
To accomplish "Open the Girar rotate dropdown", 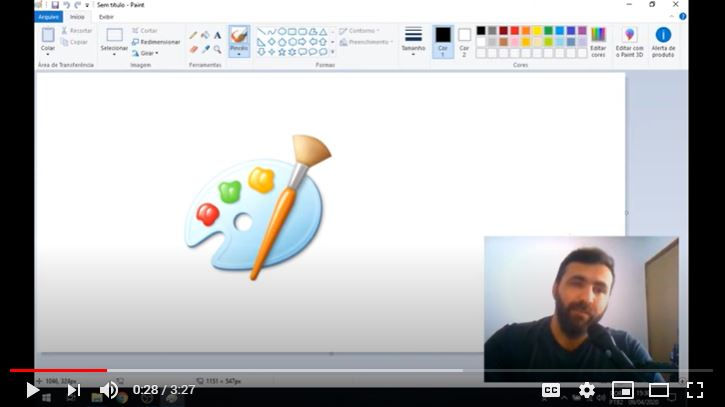I will pos(145,53).
